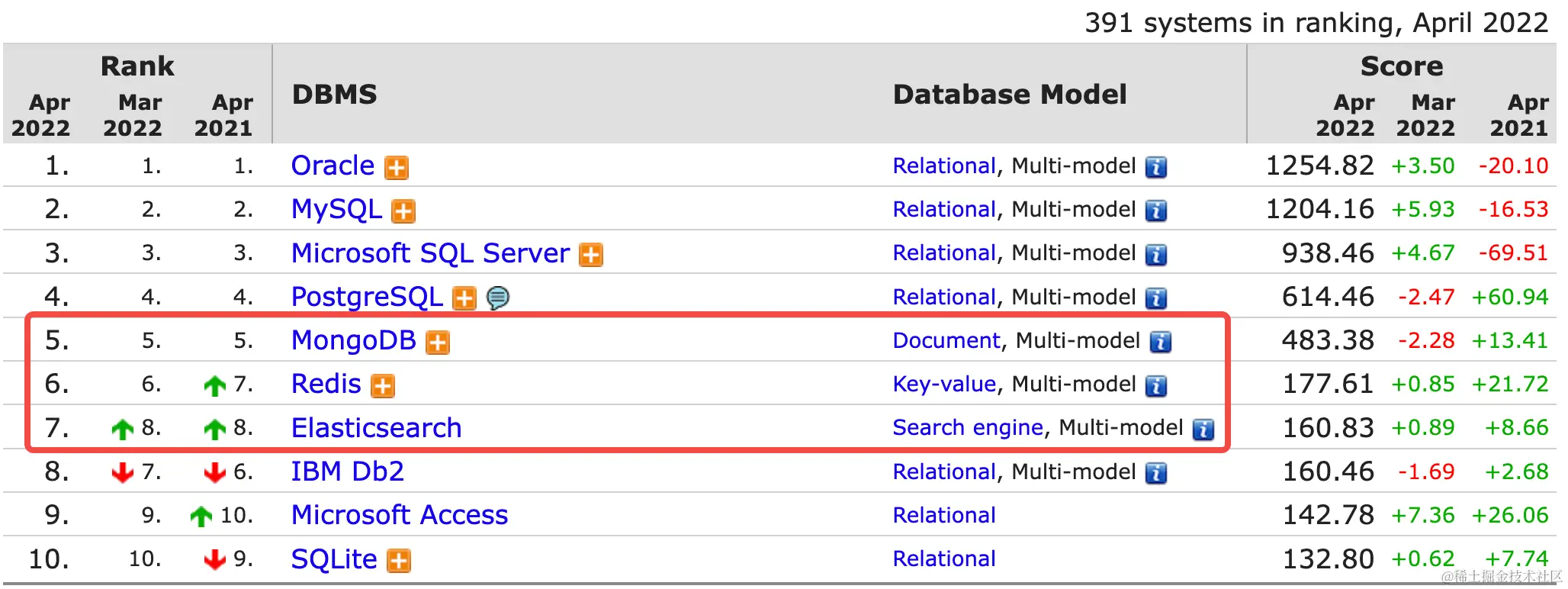The image size is (1568, 589).
Task: Click the info icon in the PostgreSQL row
Action: pos(1156,298)
